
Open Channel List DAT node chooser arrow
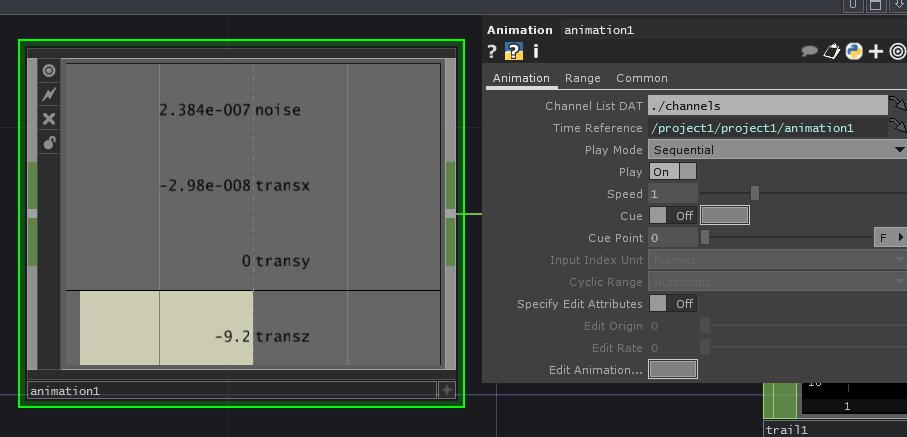click(x=897, y=105)
